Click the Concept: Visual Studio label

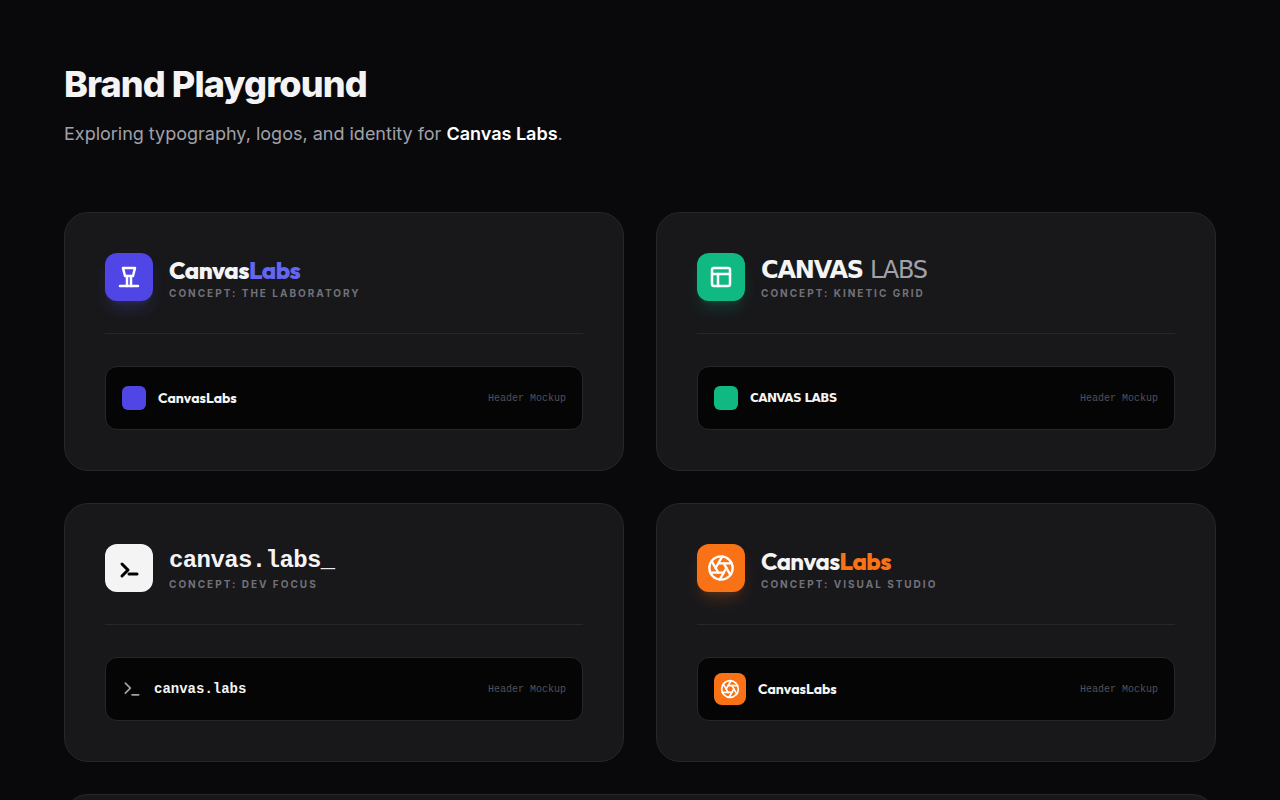pos(849,584)
